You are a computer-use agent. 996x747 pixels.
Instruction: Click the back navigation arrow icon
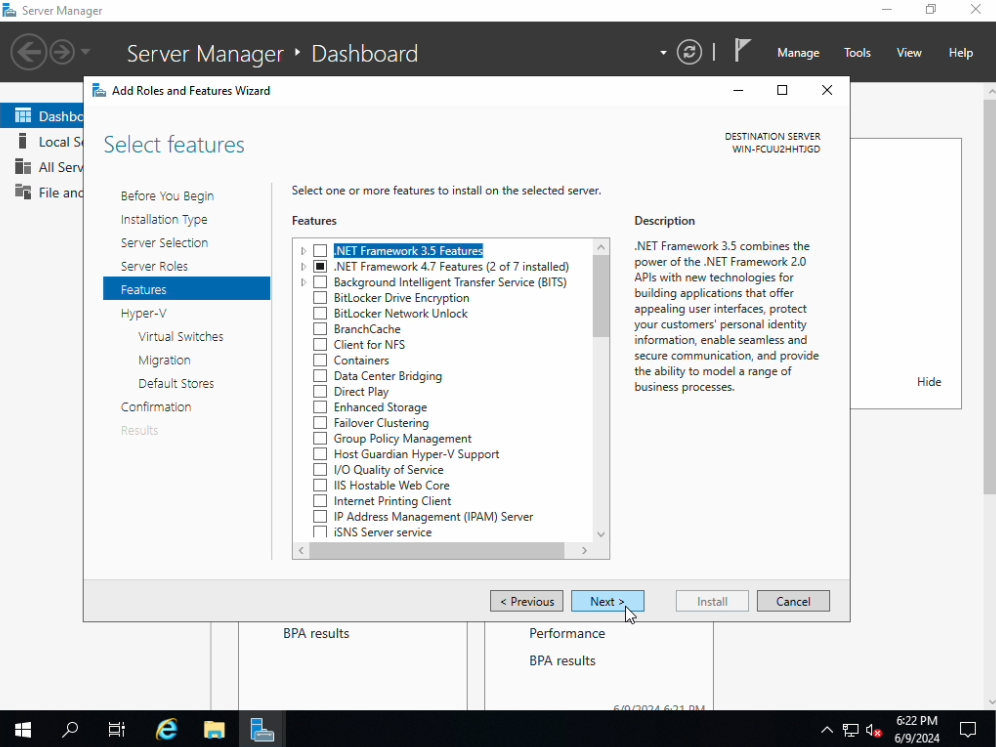29,52
